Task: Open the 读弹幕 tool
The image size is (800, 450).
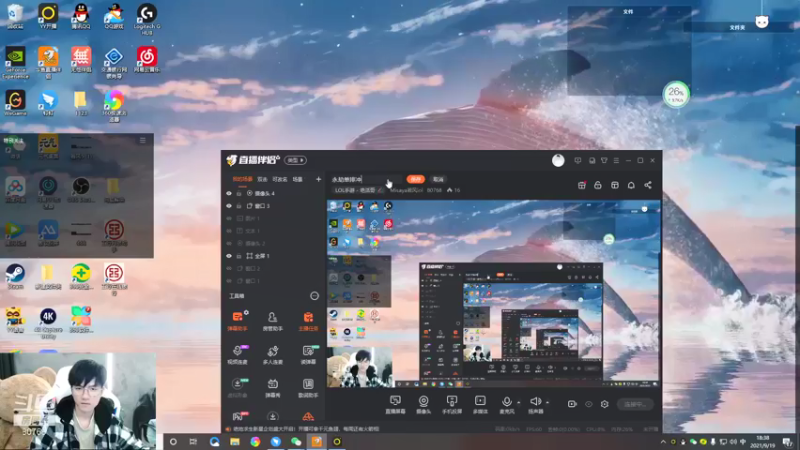Action: (x=308, y=354)
